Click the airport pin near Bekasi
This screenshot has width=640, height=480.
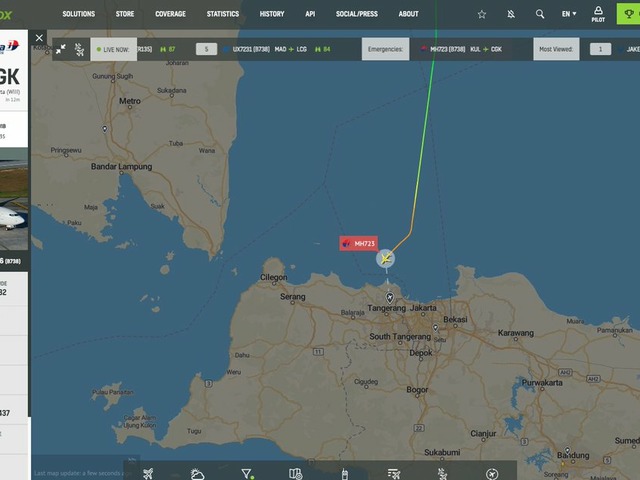pyautogui.click(x=436, y=327)
